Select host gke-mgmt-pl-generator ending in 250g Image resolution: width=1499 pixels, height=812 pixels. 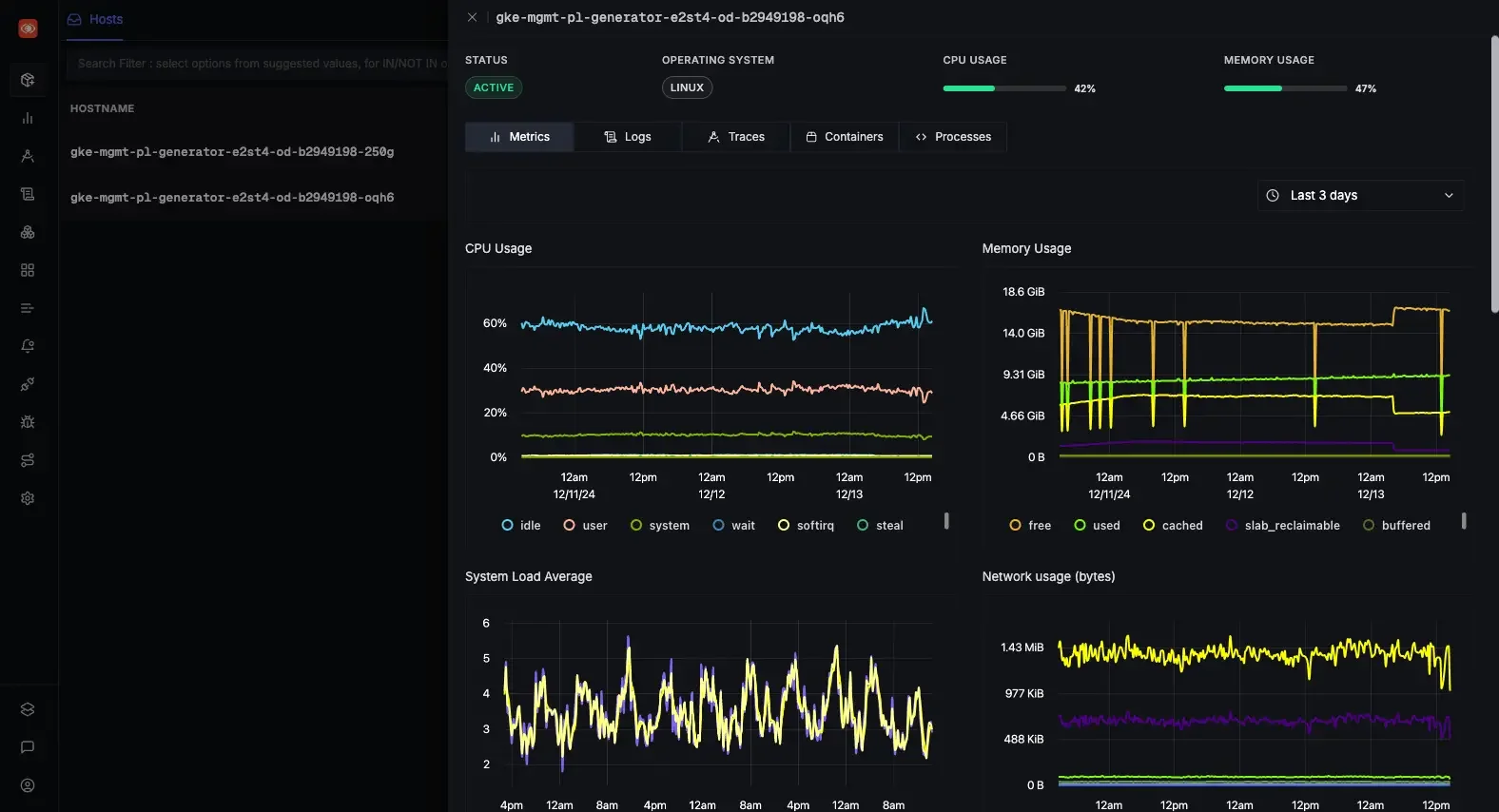click(232, 152)
